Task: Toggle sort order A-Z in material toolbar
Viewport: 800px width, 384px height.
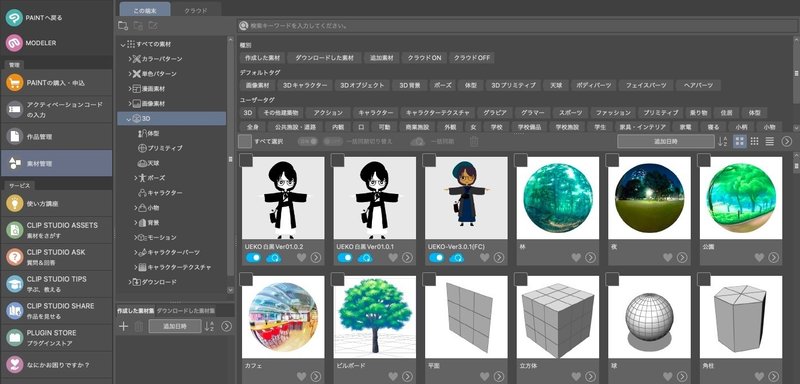Action: (x=722, y=141)
